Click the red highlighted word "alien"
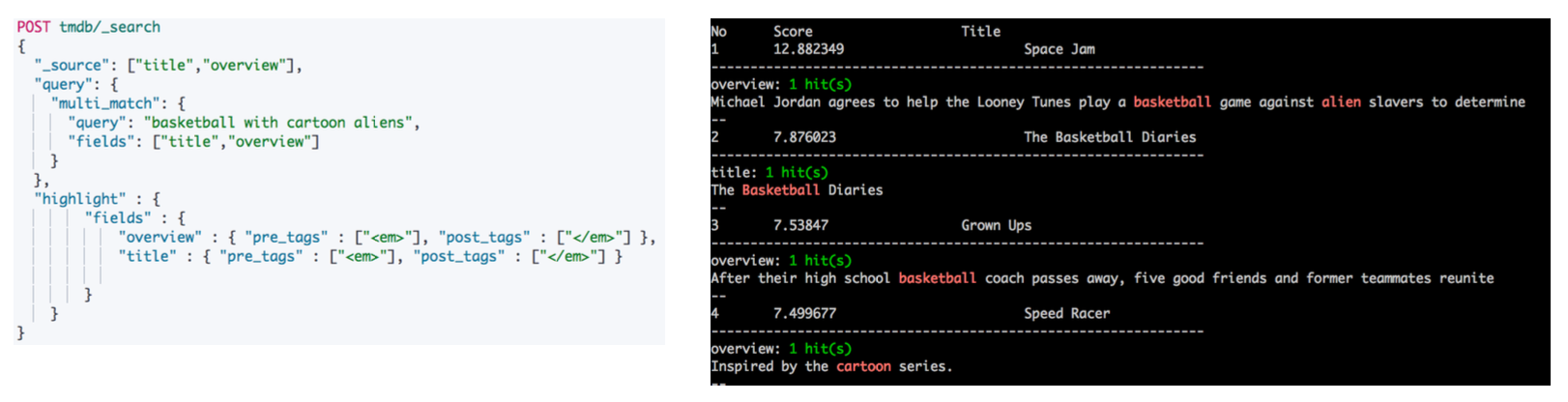Viewport: 1568px width, 402px height. tap(1341, 102)
